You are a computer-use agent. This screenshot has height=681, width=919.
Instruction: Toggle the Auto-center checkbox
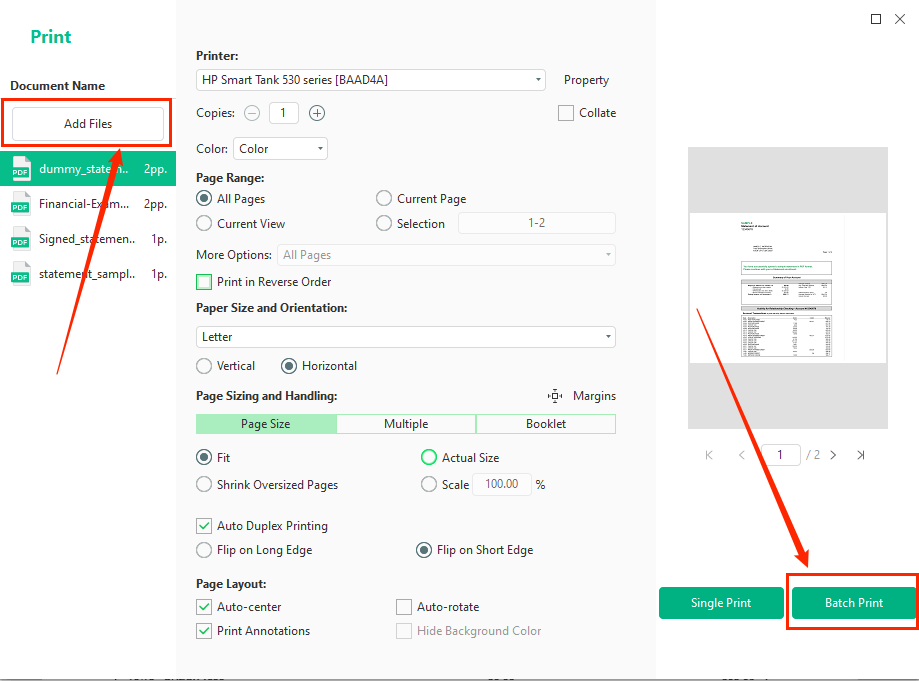coord(204,607)
